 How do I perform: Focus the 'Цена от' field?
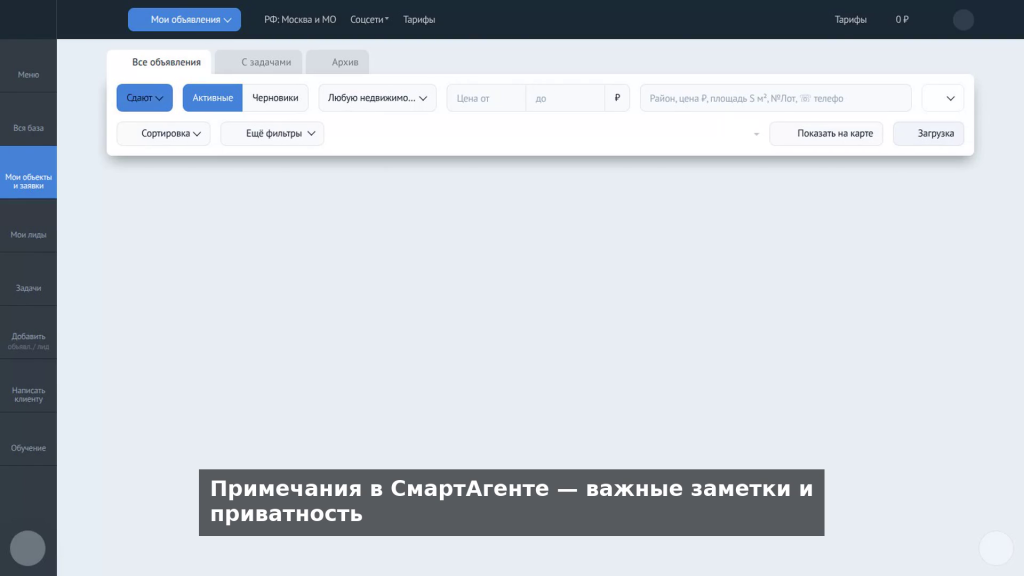(x=486, y=98)
